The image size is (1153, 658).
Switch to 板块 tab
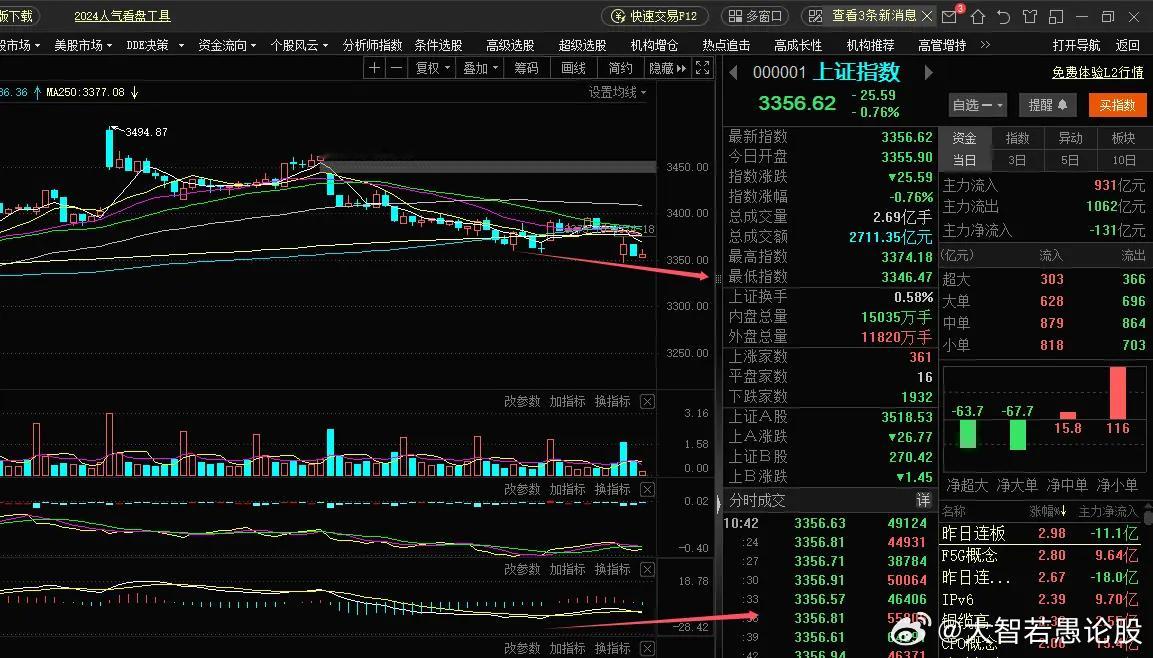(x=1124, y=138)
